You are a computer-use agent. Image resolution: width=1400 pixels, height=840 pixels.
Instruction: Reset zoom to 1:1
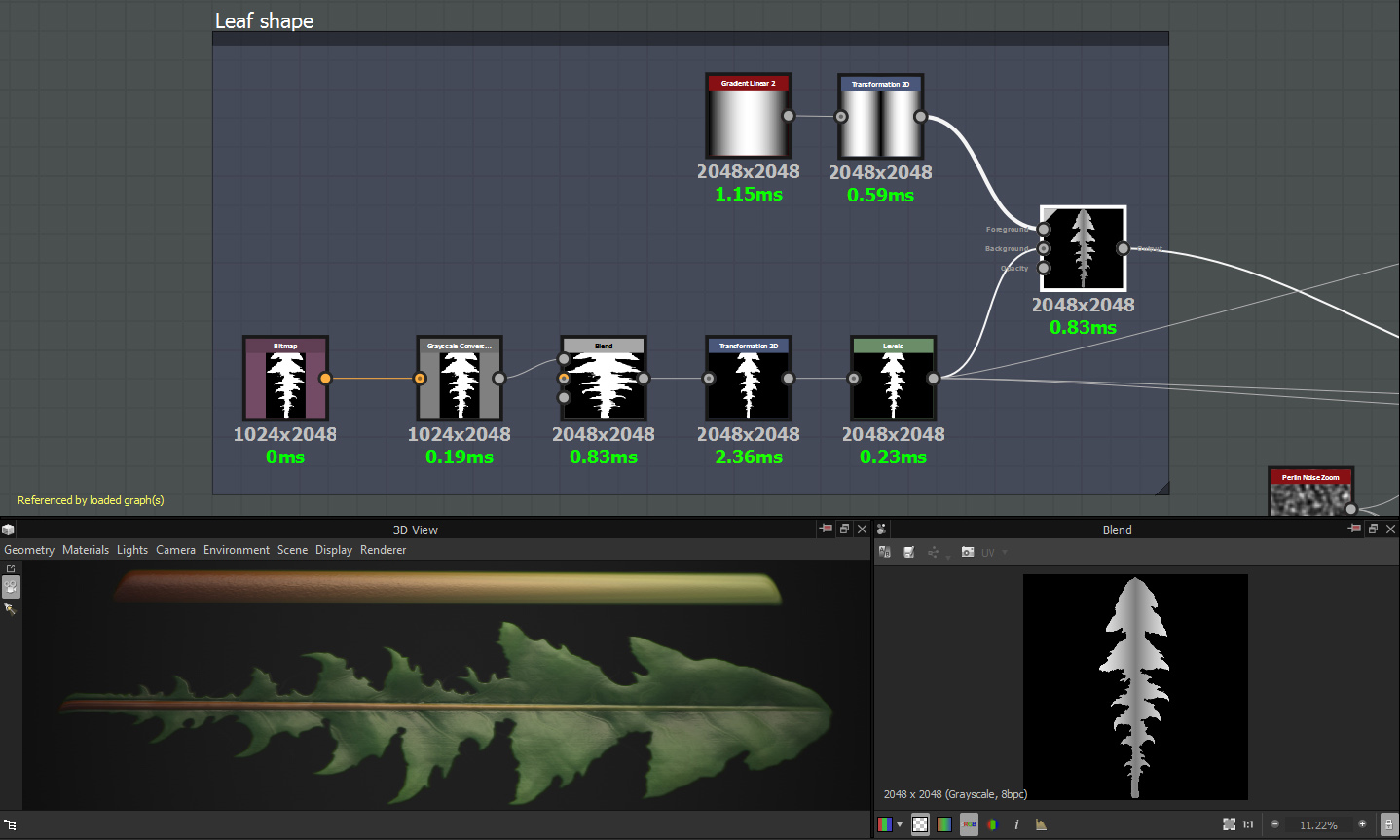1248,824
